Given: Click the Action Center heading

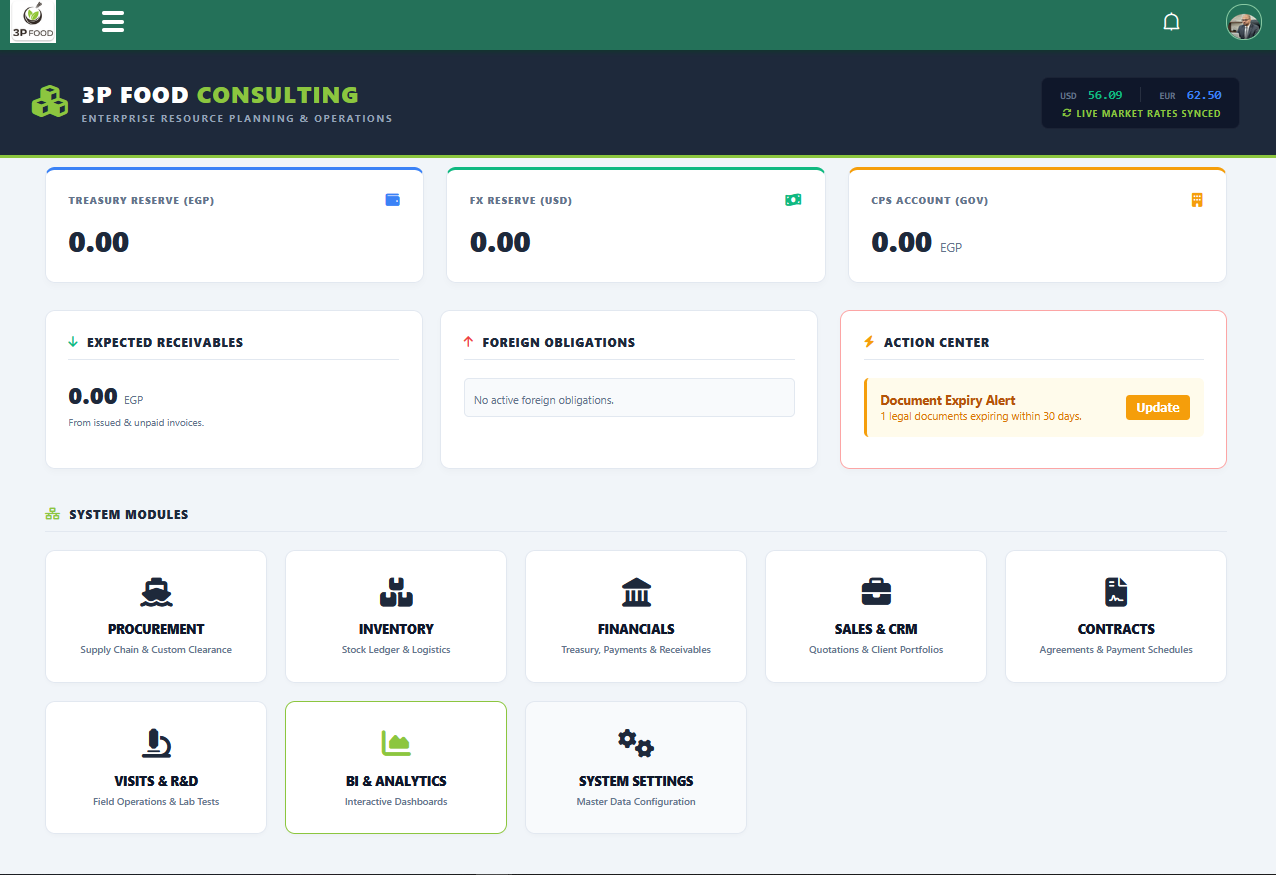Looking at the screenshot, I should [x=937, y=342].
